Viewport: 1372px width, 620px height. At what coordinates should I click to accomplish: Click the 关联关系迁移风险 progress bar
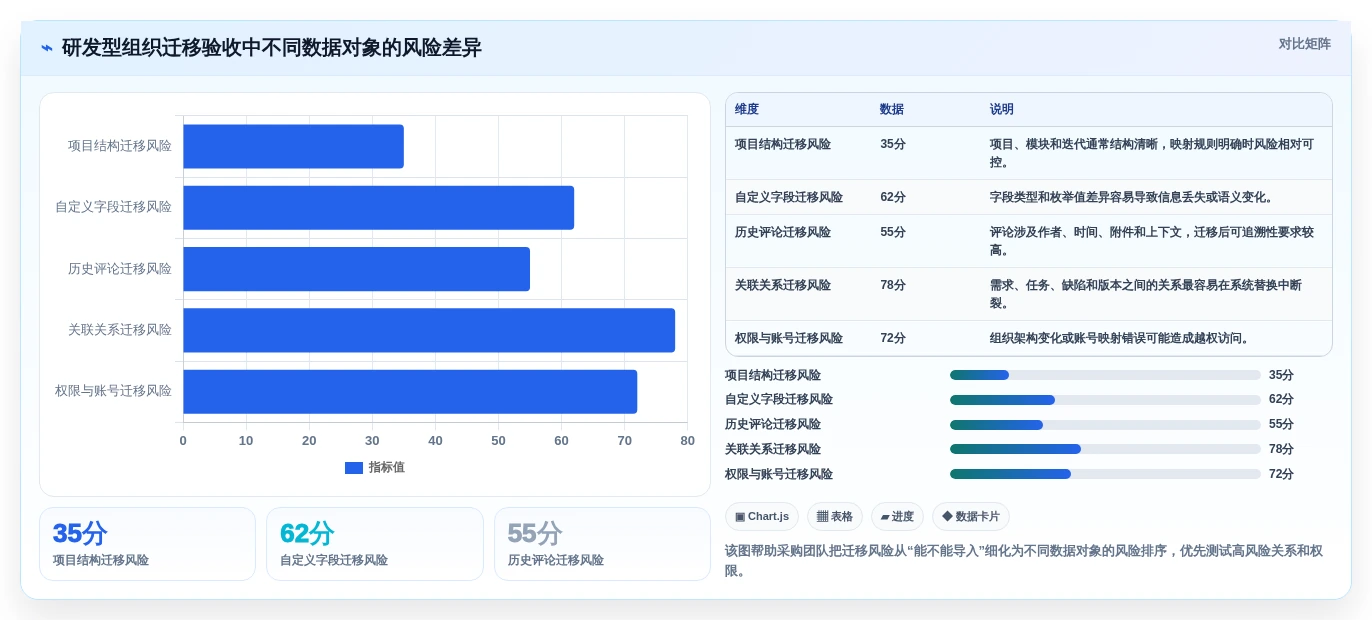pyautogui.click(x=1105, y=449)
